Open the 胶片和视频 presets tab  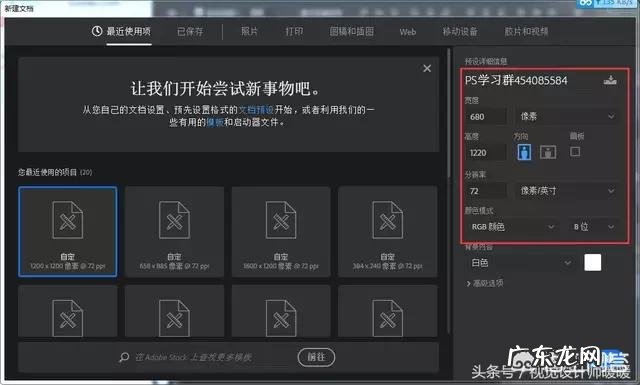[x=526, y=31]
